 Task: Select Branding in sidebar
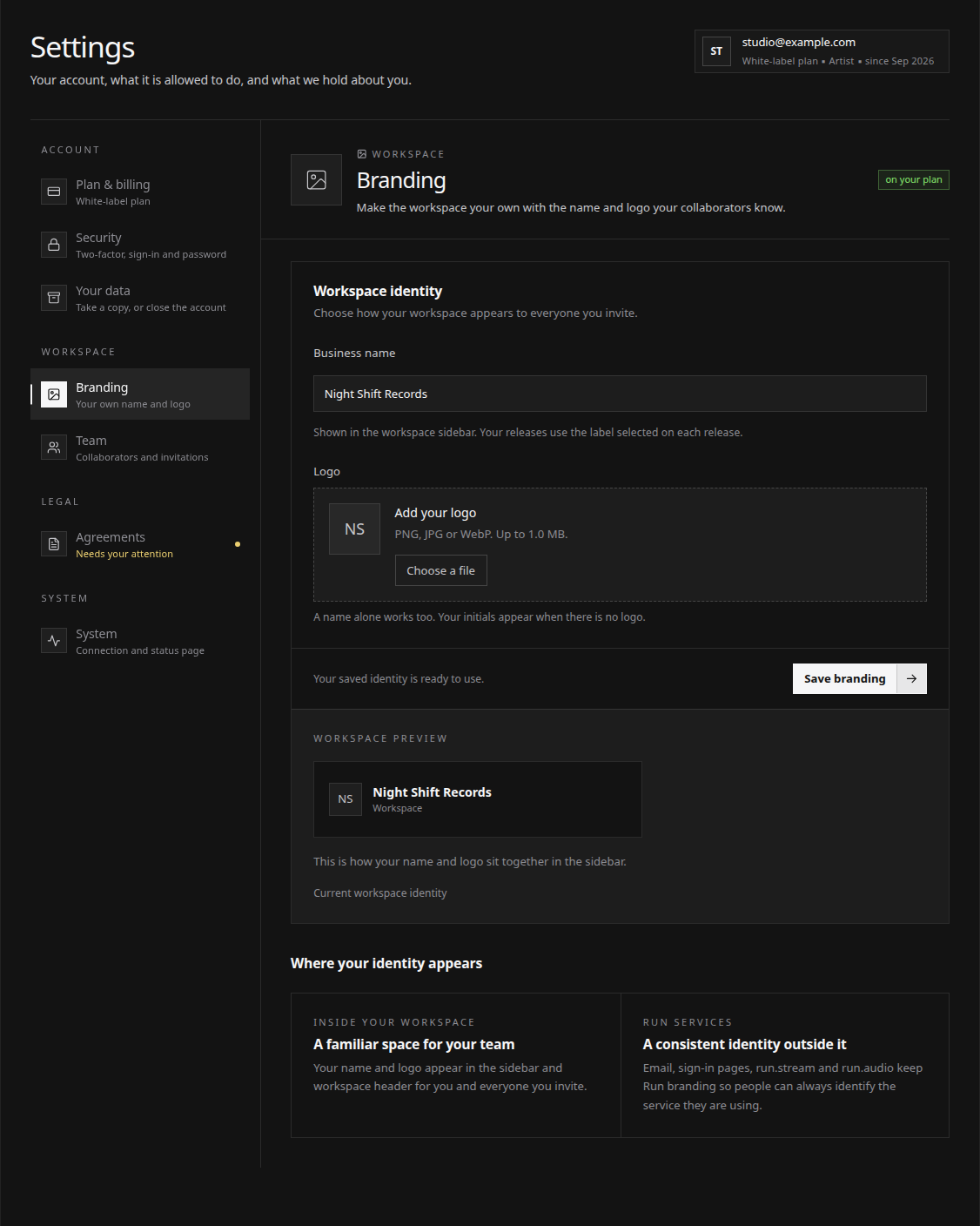click(x=140, y=394)
